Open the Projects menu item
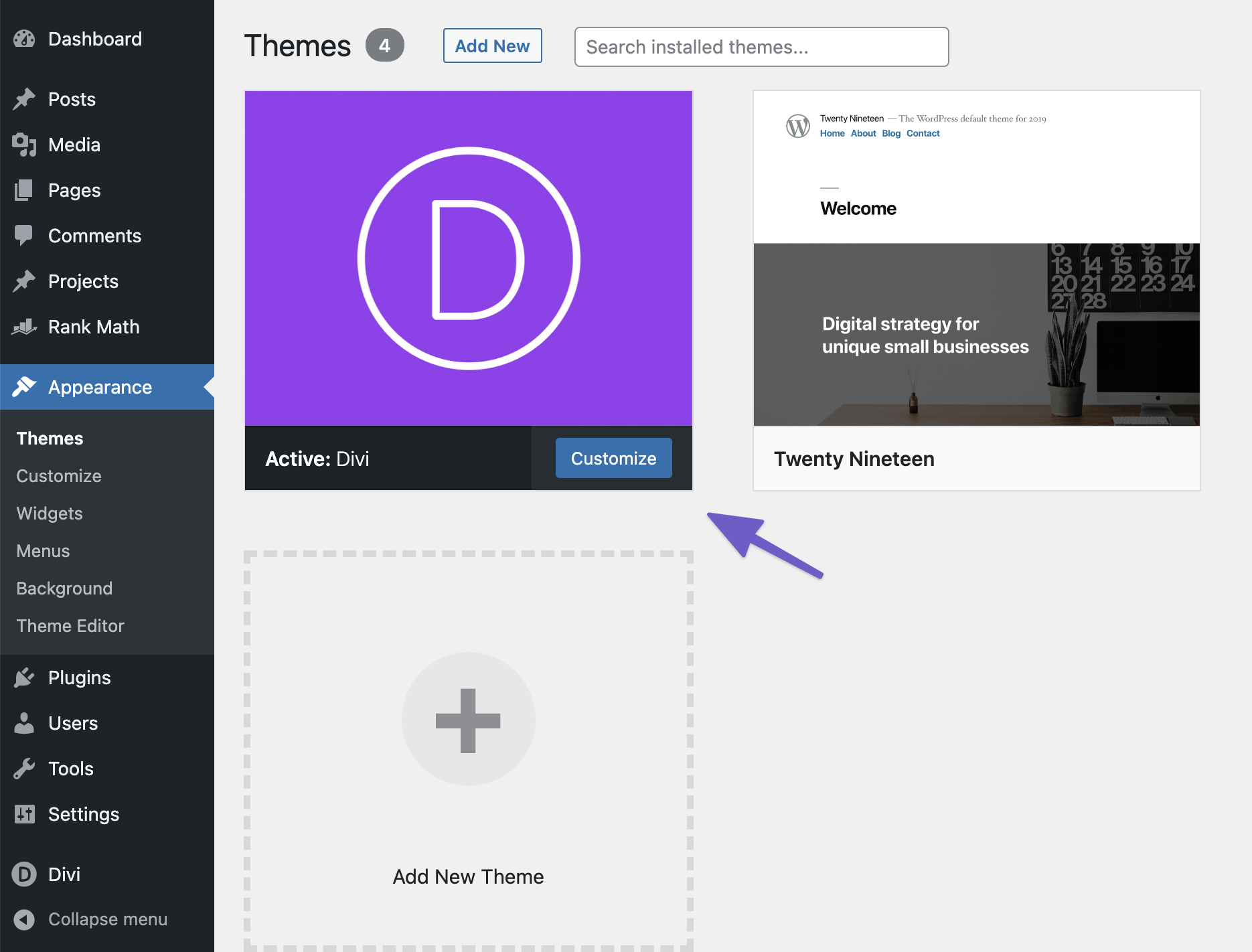Viewport: 1252px width, 952px height. 107,281
